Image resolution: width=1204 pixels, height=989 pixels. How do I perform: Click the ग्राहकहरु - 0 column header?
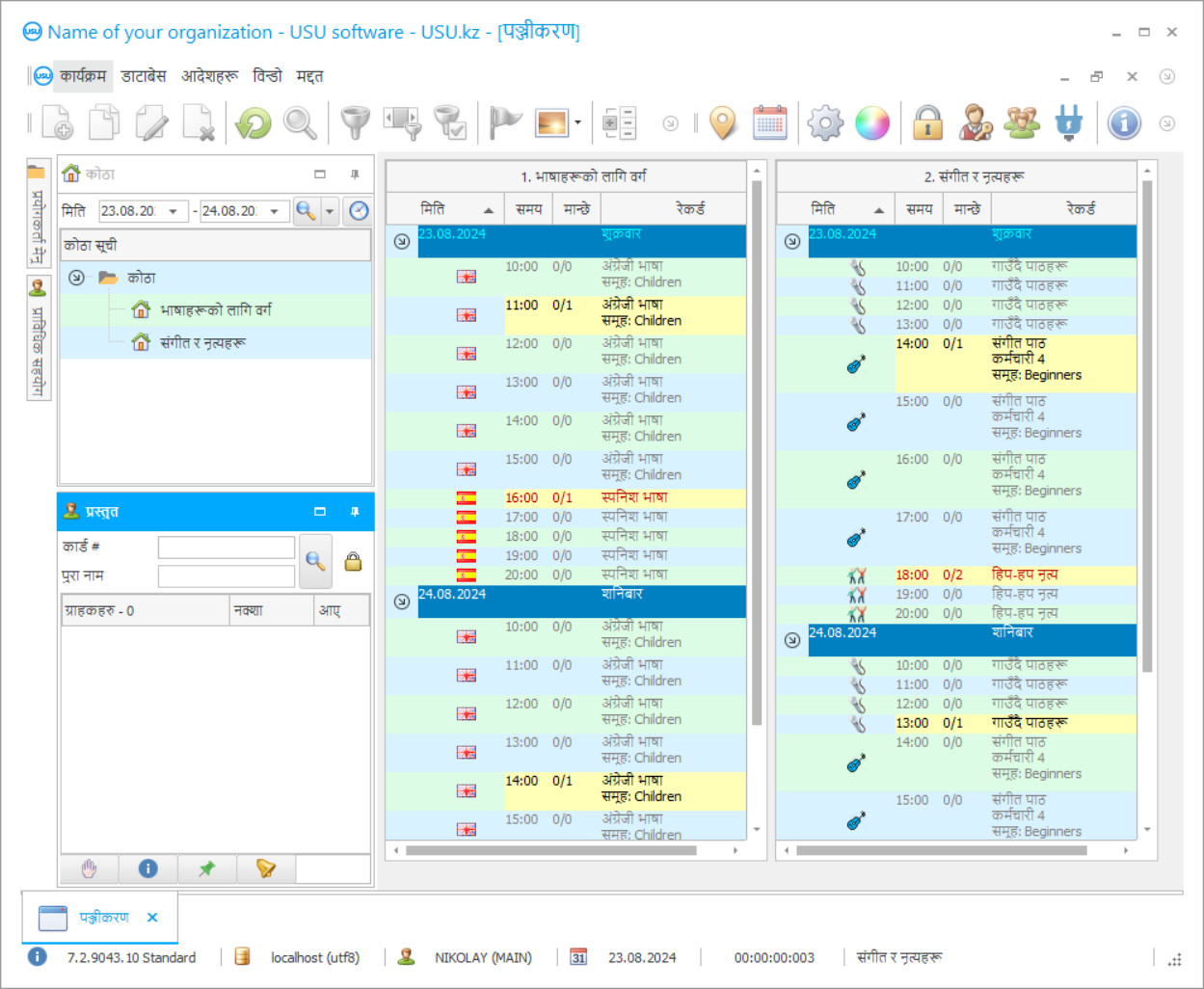click(x=145, y=611)
